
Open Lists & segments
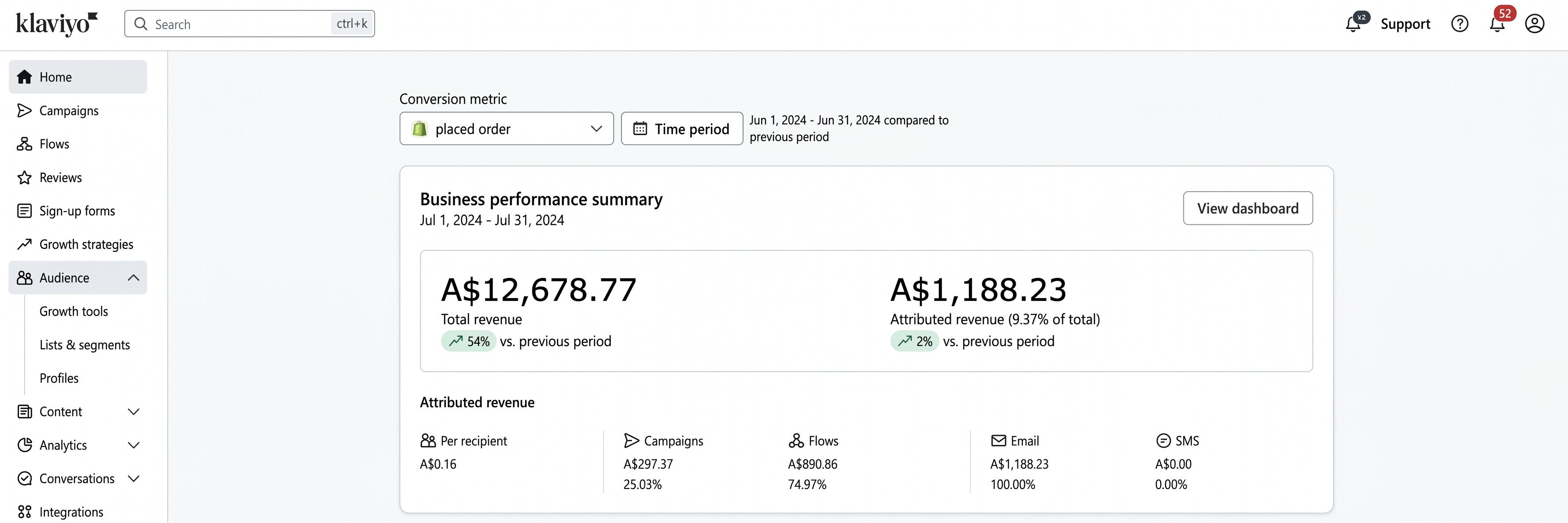(x=85, y=345)
